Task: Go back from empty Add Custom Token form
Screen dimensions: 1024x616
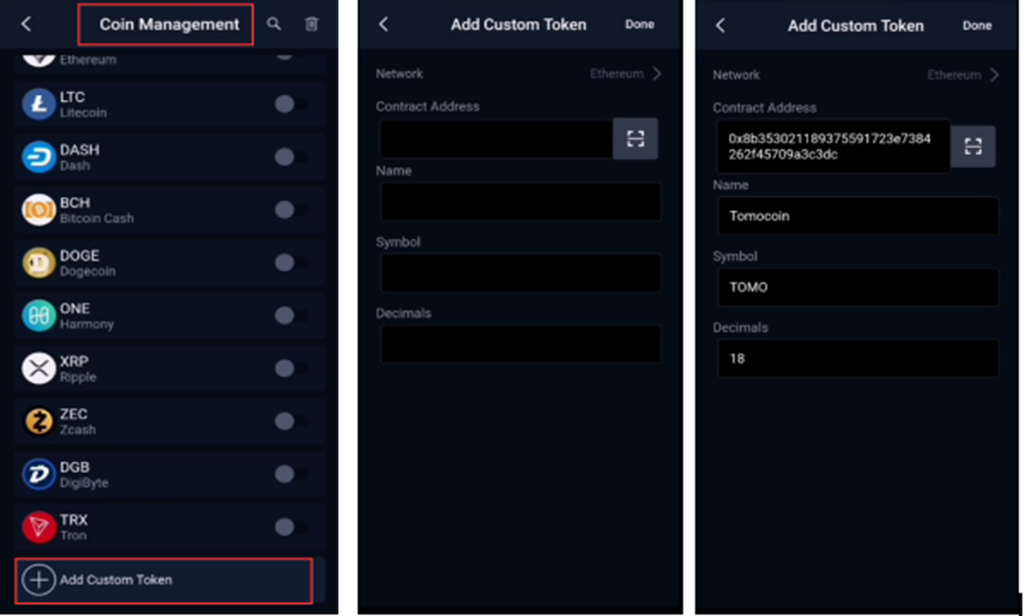Action: (x=384, y=25)
